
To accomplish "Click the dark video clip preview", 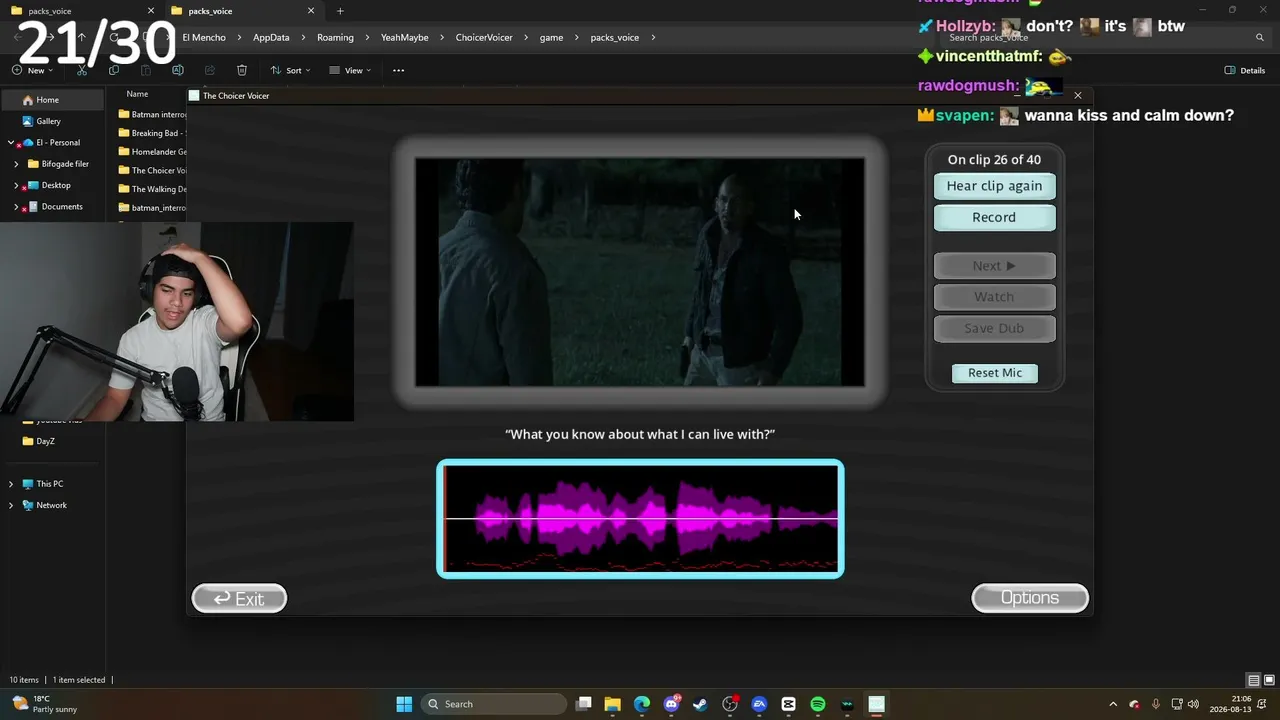I will tap(640, 272).
